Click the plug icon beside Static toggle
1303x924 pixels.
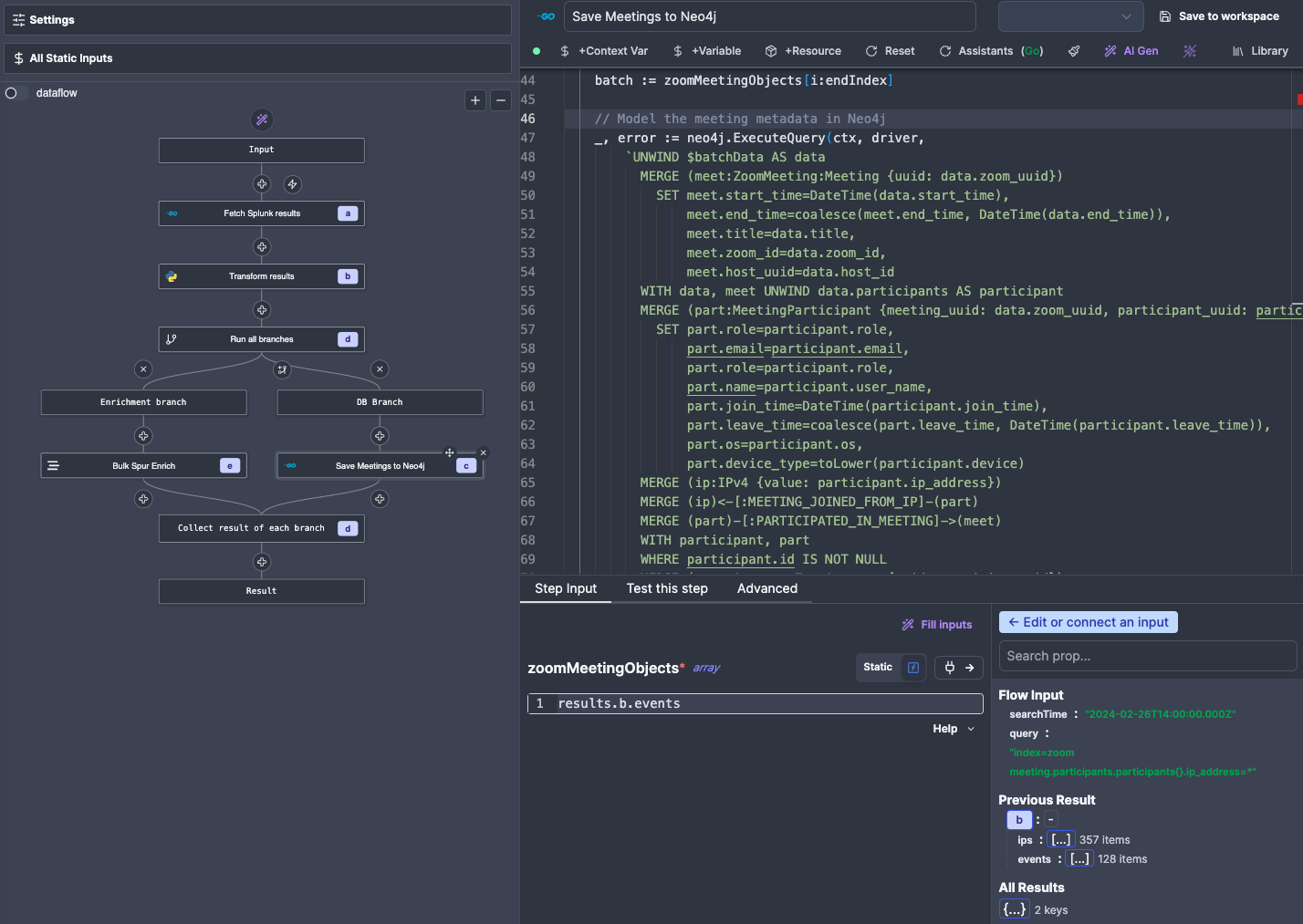[950, 667]
